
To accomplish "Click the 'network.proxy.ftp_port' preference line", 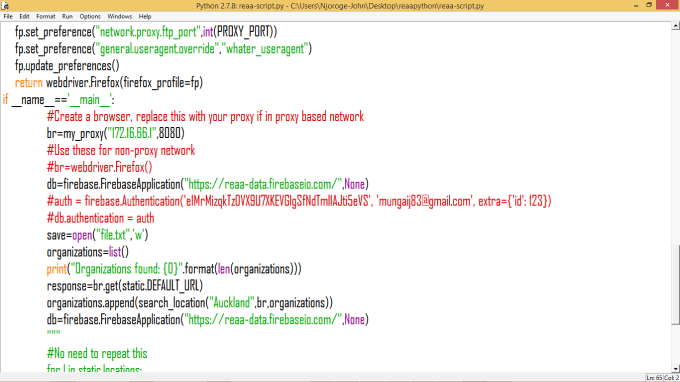I will (x=146, y=32).
